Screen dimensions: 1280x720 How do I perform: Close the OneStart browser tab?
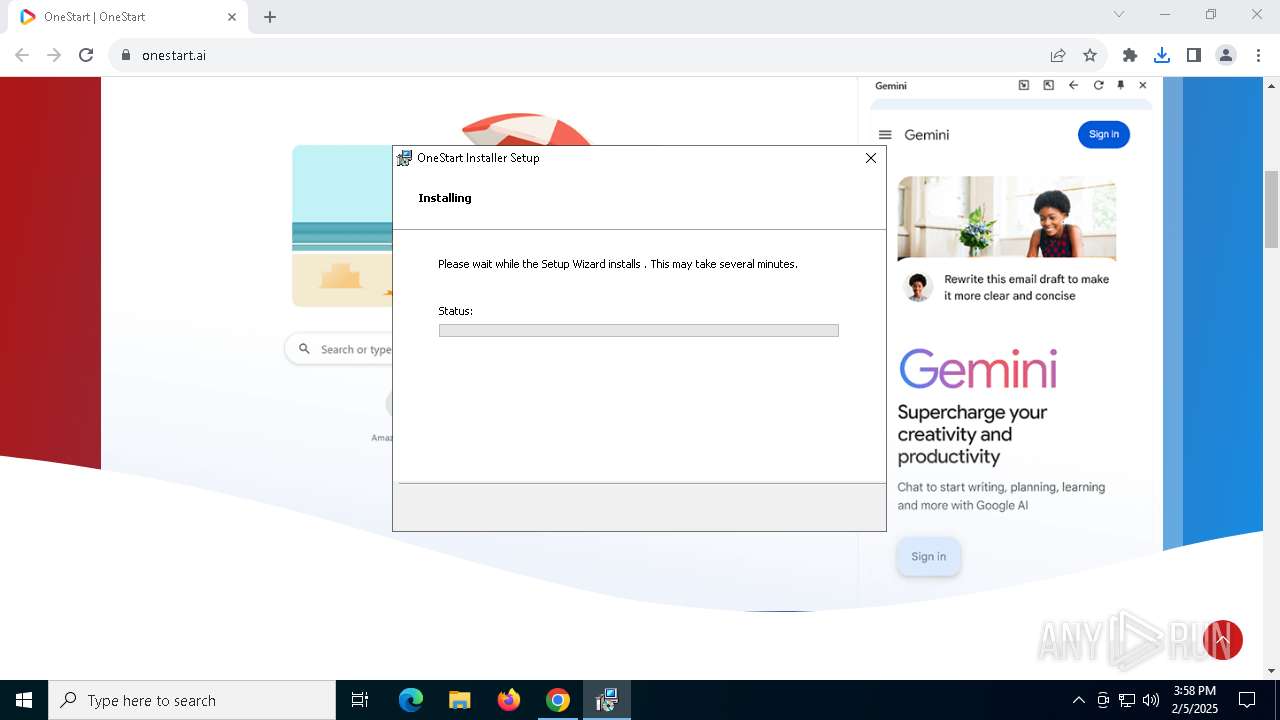click(232, 17)
